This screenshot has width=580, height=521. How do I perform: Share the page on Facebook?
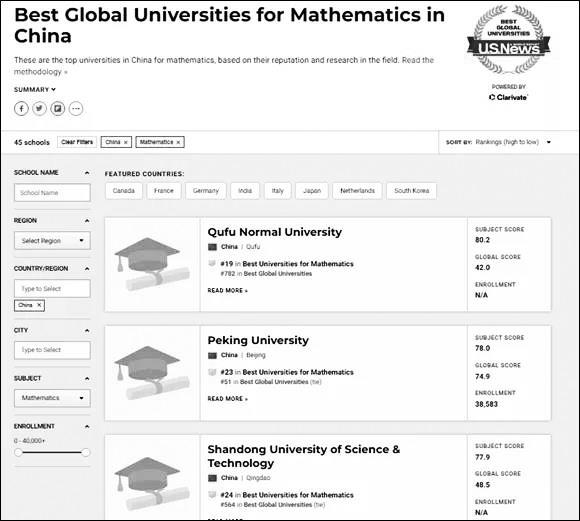(21, 109)
